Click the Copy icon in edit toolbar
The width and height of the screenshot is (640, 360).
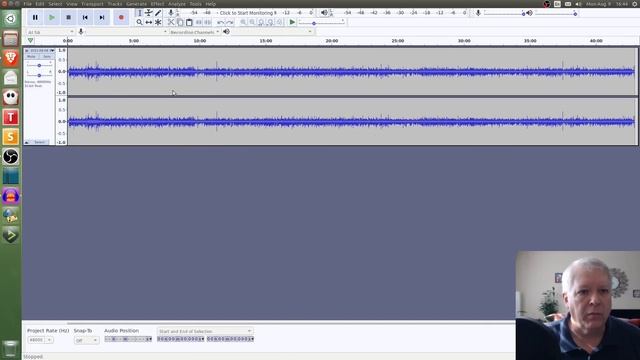(x=180, y=22)
